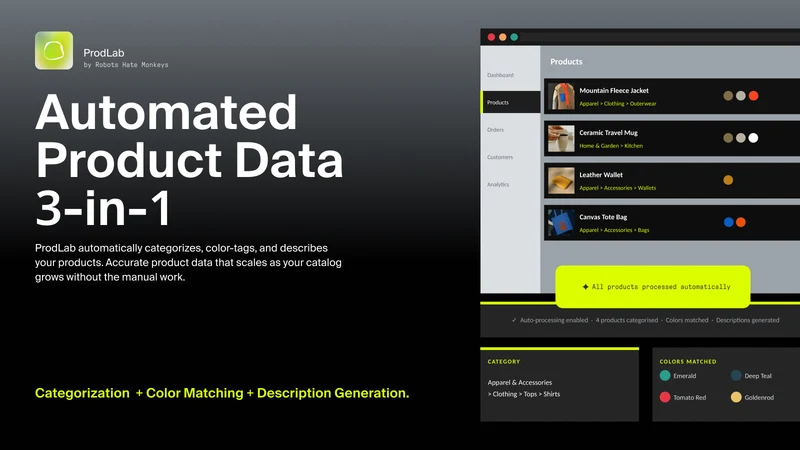Open Customers in the sidebar
The image size is (800, 450).
coord(500,157)
